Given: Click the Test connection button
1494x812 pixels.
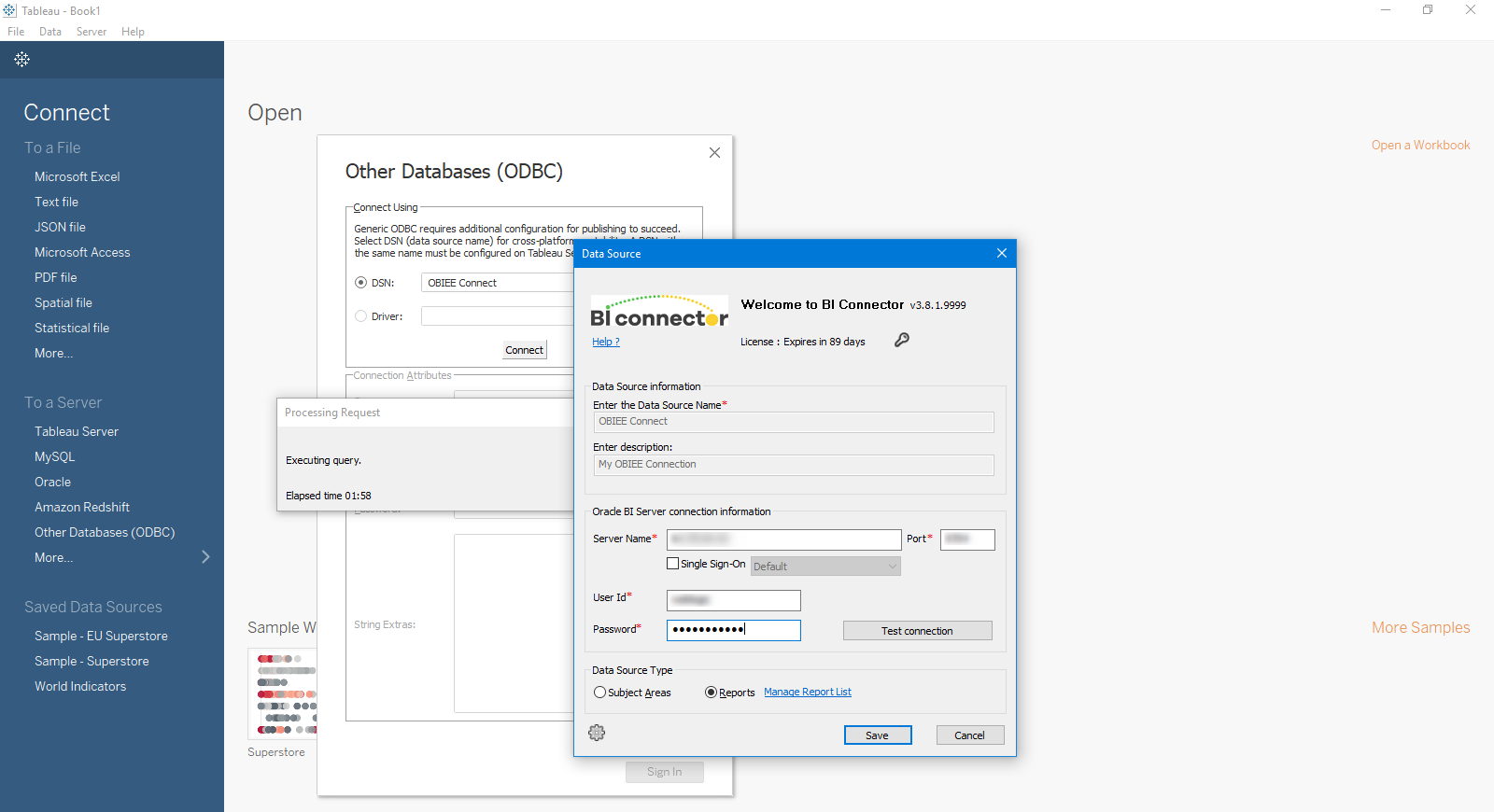Looking at the screenshot, I should 917,631.
